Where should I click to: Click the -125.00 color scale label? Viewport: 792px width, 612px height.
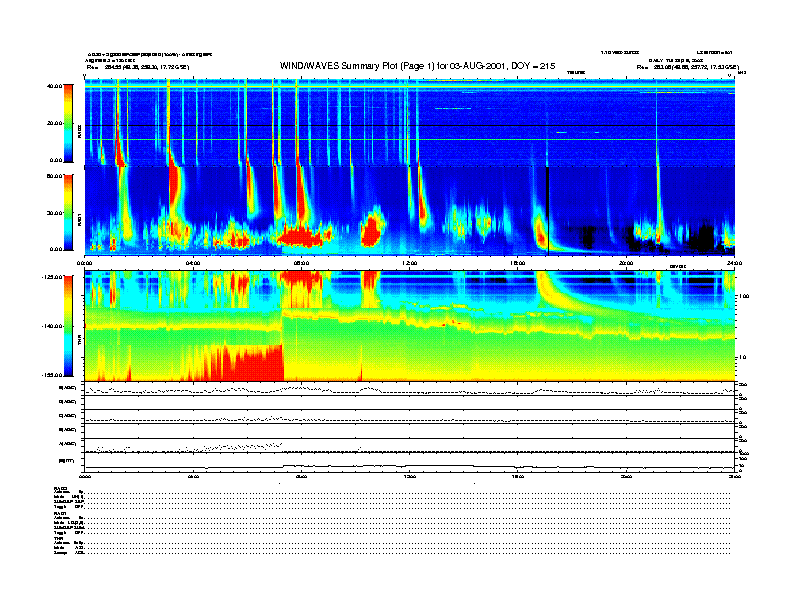tap(52, 277)
